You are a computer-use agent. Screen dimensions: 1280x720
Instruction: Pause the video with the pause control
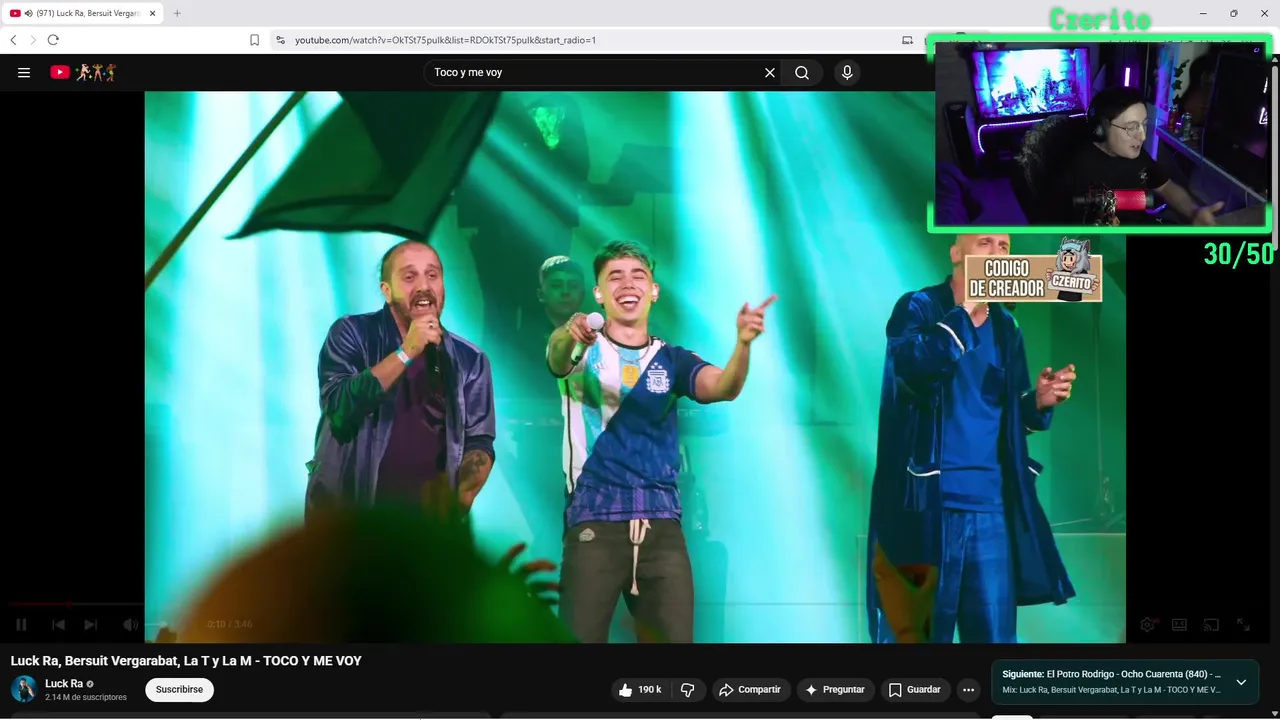click(21, 624)
